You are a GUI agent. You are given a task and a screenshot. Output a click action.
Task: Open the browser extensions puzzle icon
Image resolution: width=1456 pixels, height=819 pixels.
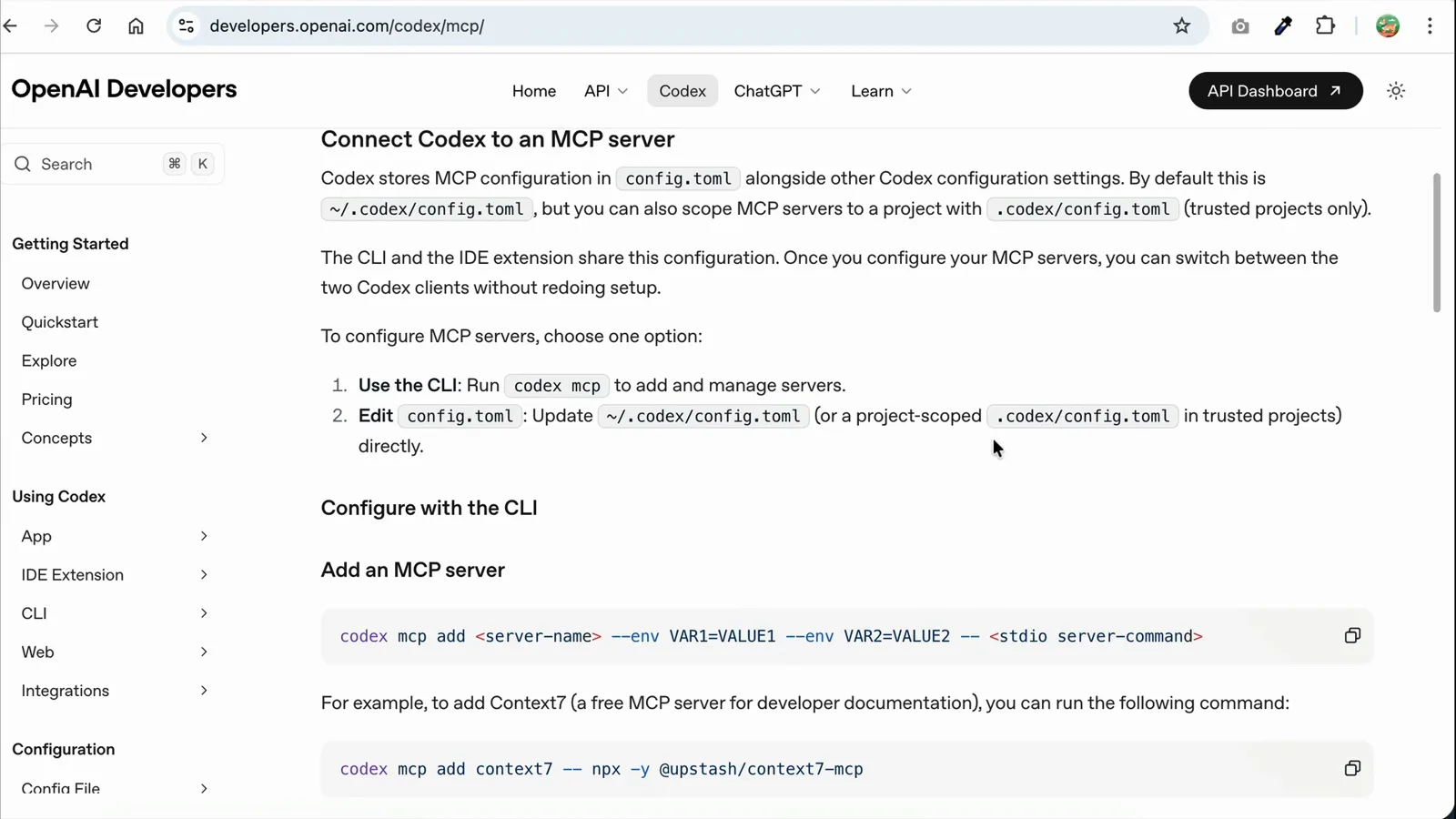(1326, 25)
